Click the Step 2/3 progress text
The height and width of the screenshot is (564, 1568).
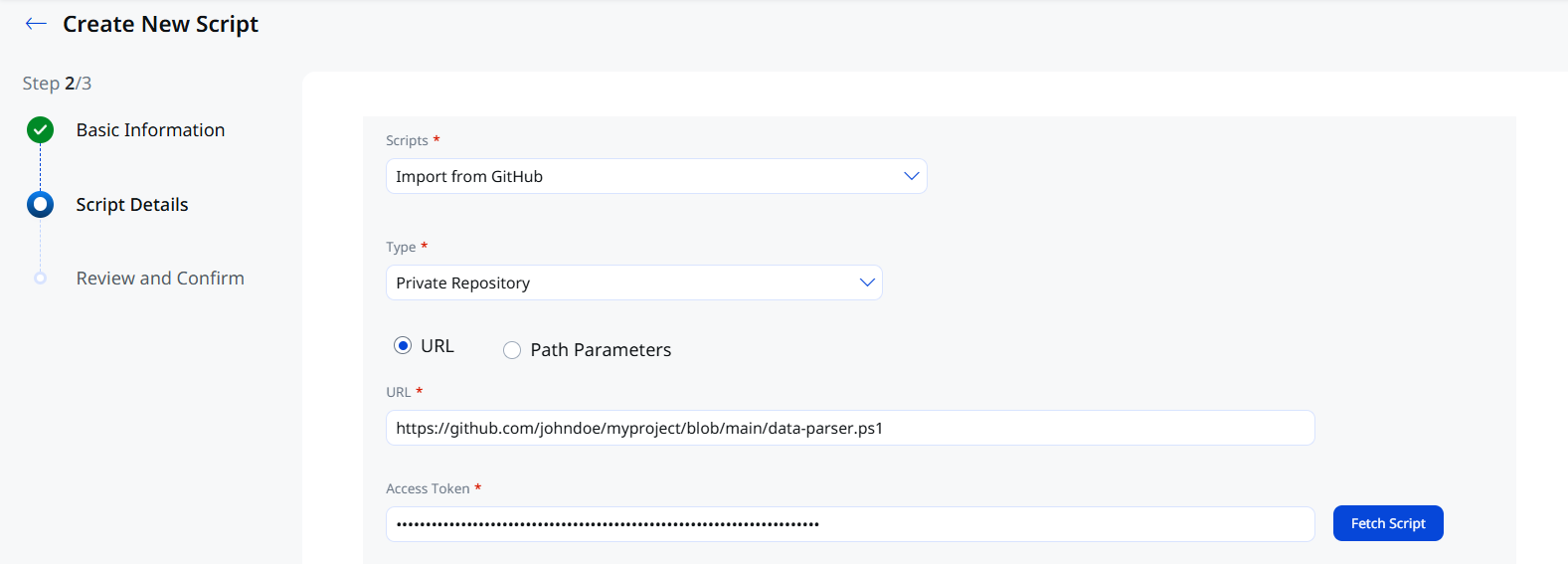[x=57, y=84]
